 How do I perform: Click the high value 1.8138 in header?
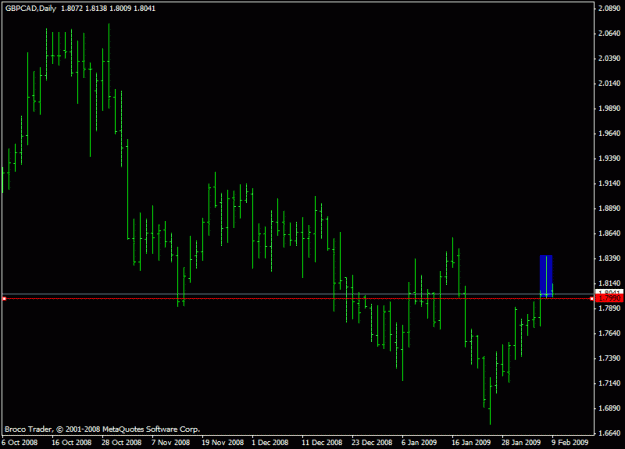tap(96, 8)
